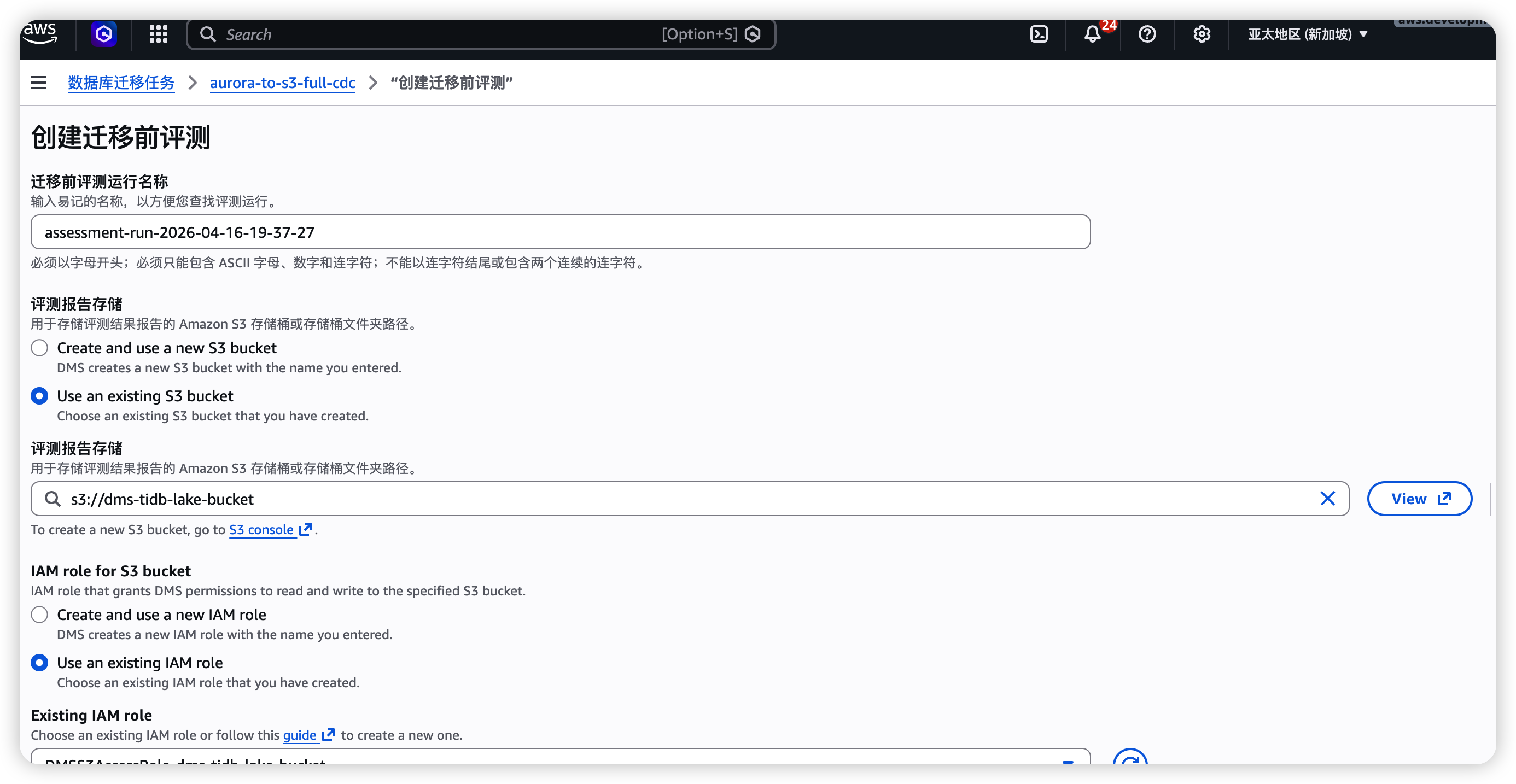Launch the CloudShell terminal icon
The image size is (1516, 784).
tap(1039, 33)
